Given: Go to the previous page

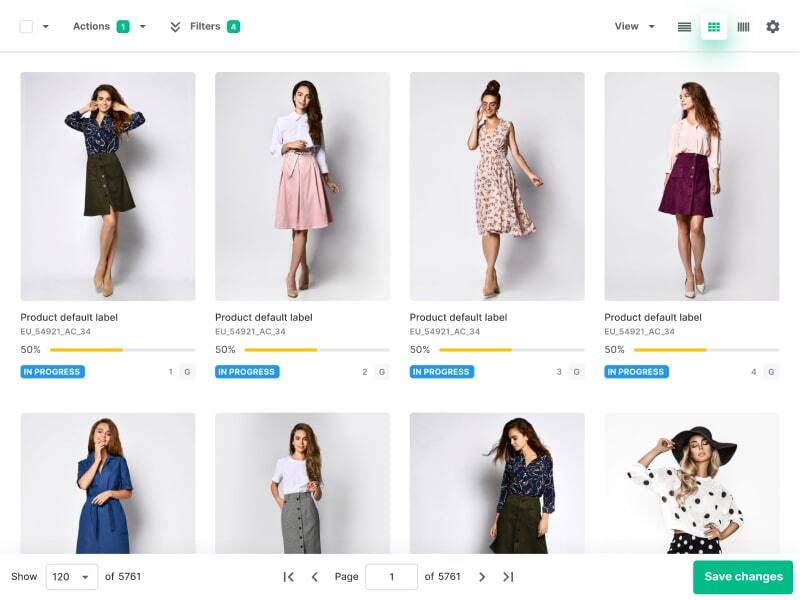Looking at the screenshot, I should click(315, 577).
